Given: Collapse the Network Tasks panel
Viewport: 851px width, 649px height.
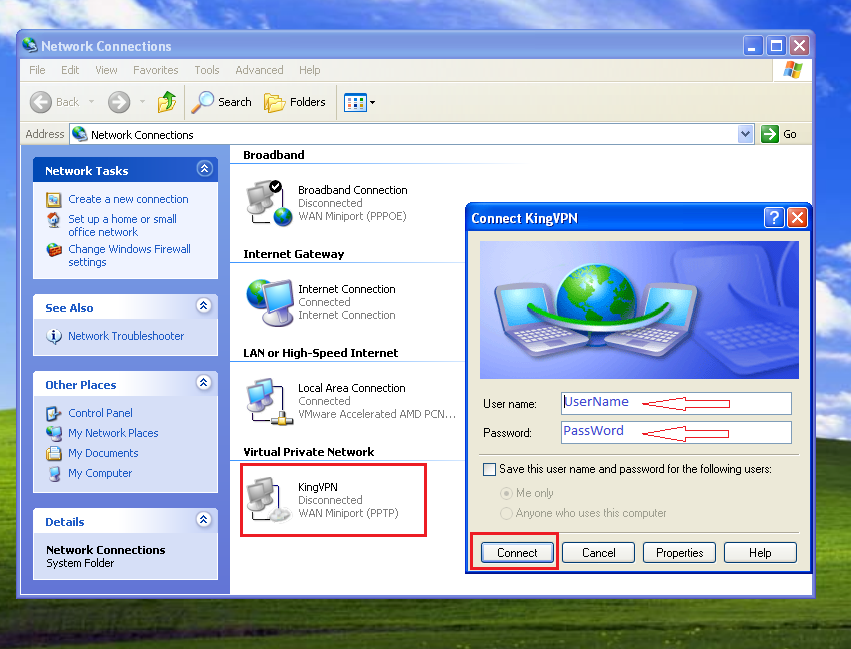Looking at the screenshot, I should (x=204, y=169).
